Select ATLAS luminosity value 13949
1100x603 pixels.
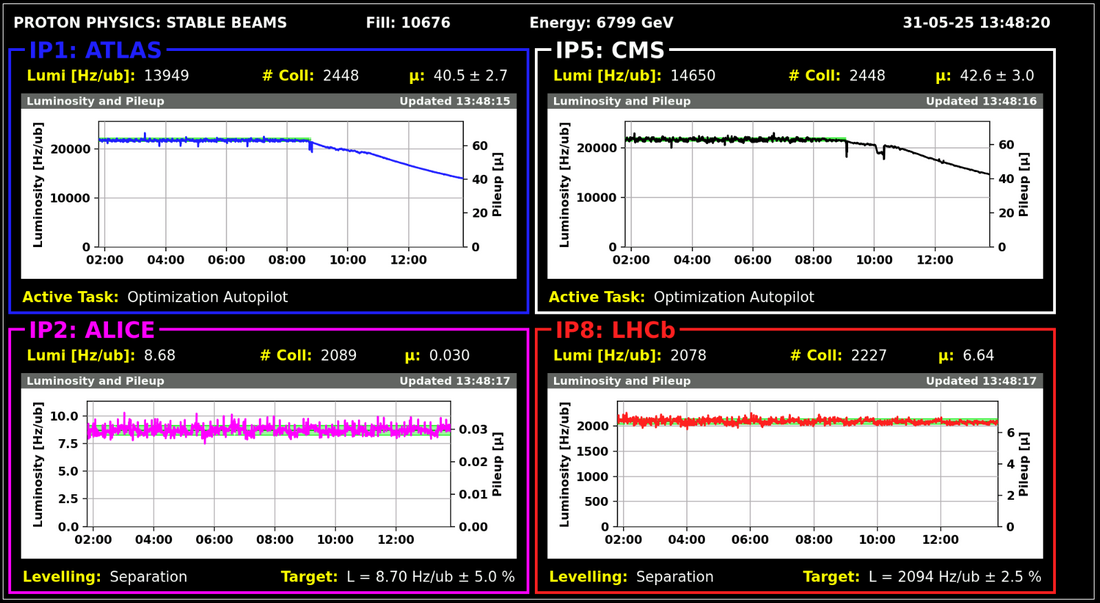click(x=167, y=76)
